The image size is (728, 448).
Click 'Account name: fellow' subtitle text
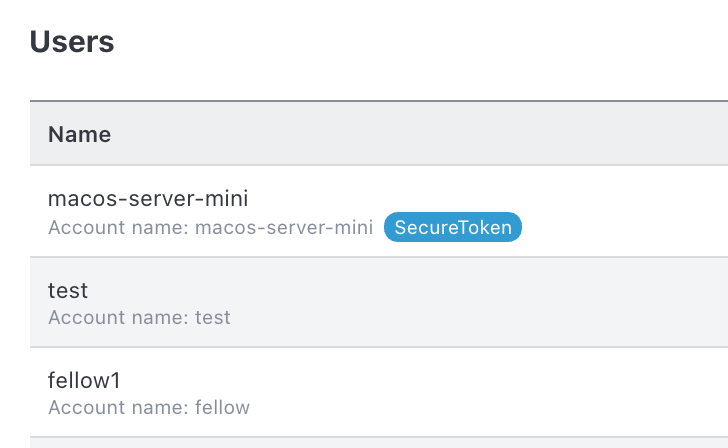[x=149, y=407]
